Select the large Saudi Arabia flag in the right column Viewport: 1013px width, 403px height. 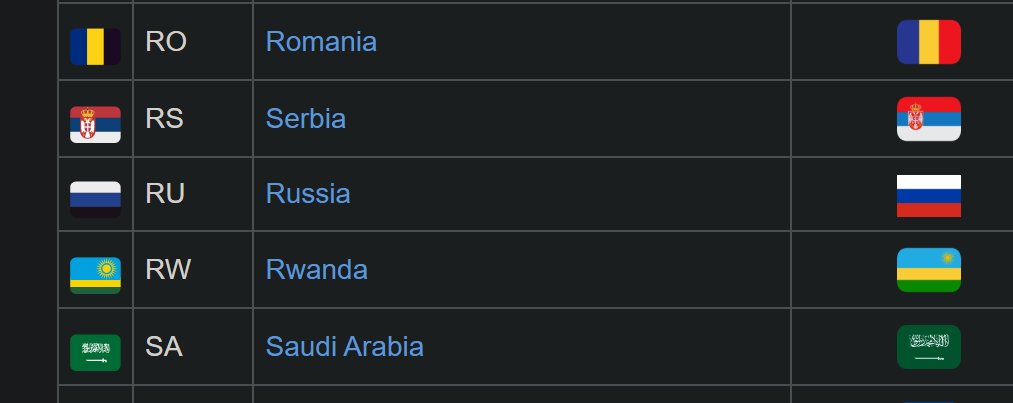point(928,346)
